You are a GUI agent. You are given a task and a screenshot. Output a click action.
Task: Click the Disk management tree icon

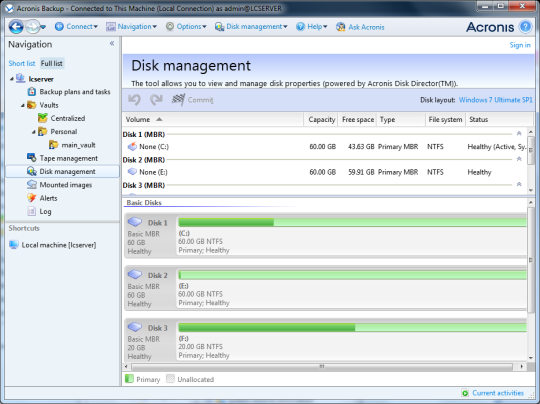point(31,171)
